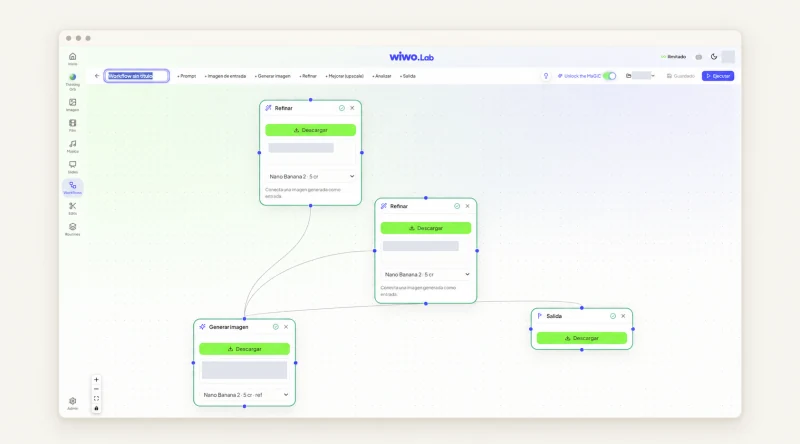Add a Refinar node from toolbar
The image size is (800, 444).
coord(308,76)
